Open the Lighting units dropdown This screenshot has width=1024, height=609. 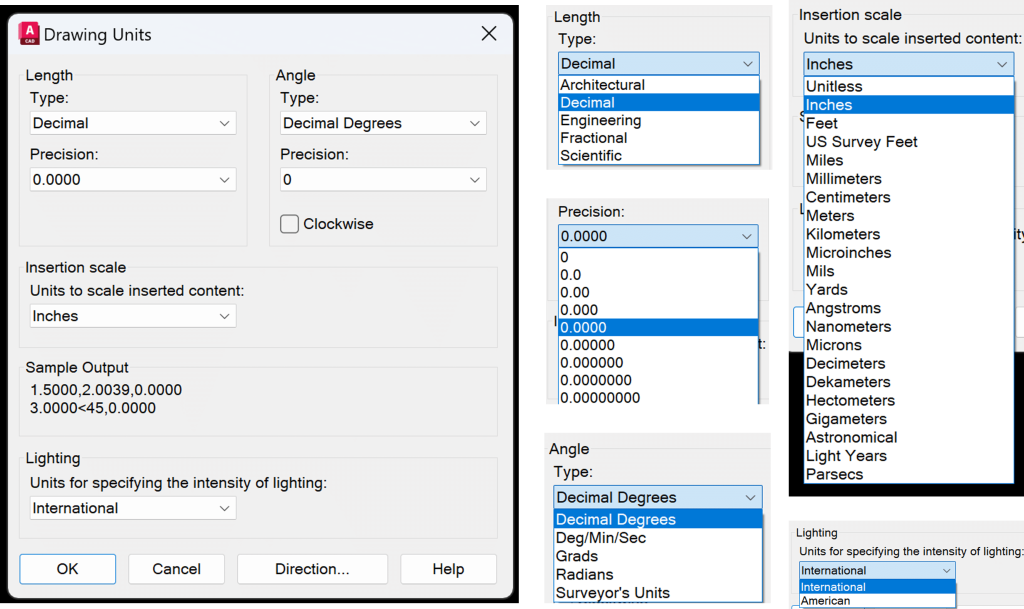tap(132, 508)
